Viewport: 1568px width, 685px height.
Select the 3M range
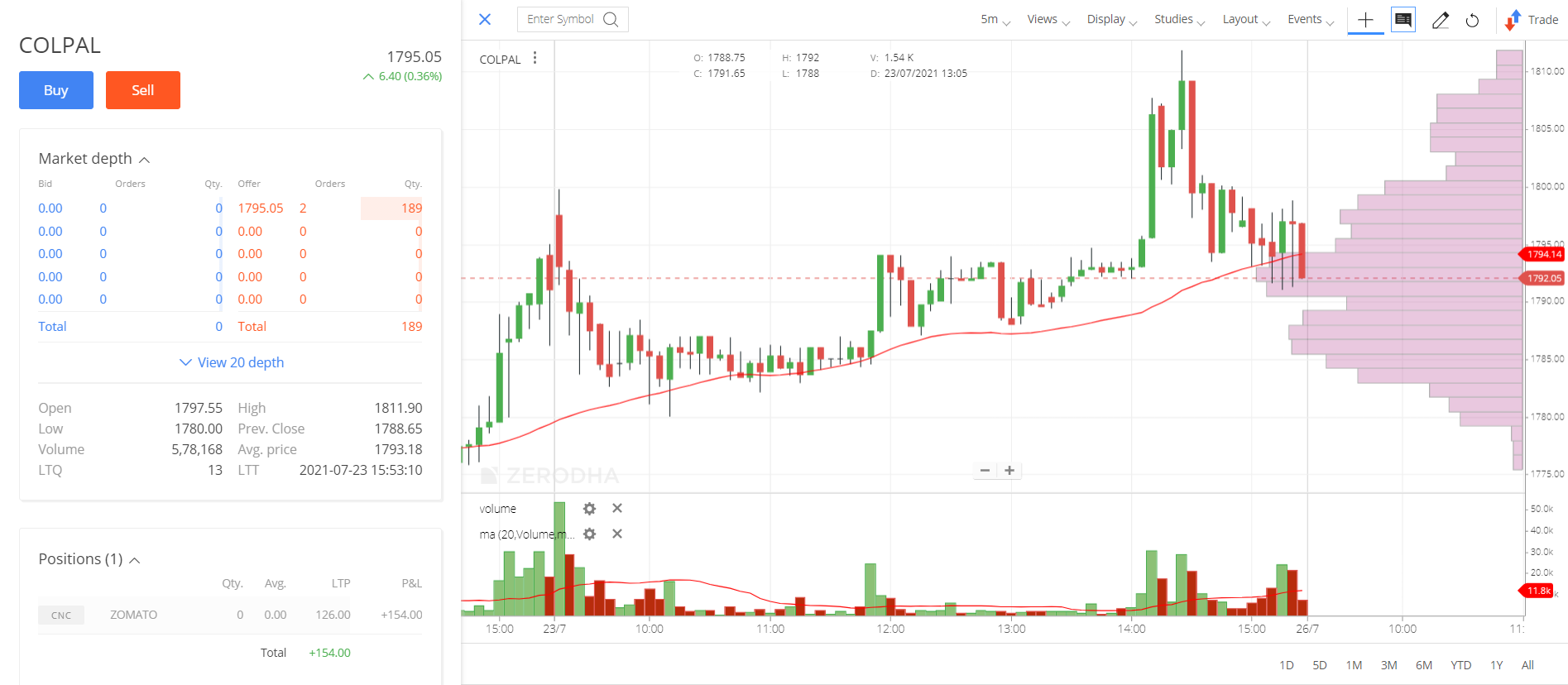(x=1389, y=665)
